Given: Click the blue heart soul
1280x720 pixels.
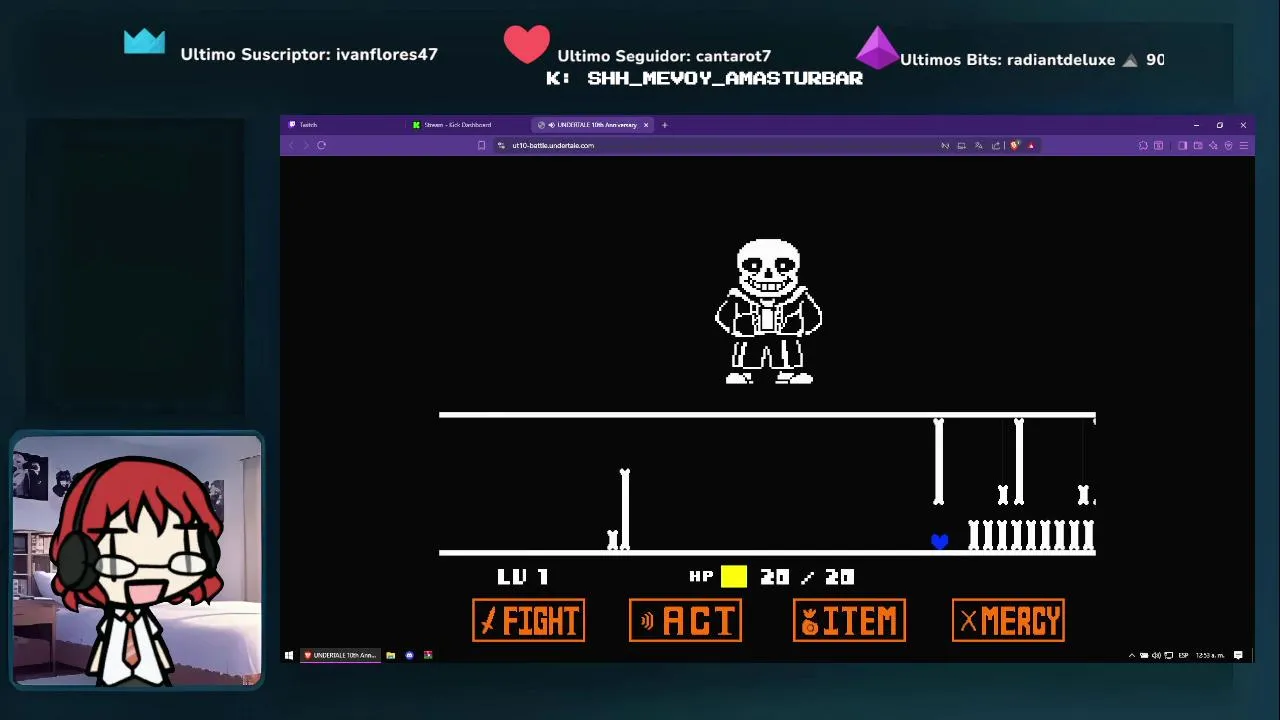Looking at the screenshot, I should point(939,541).
